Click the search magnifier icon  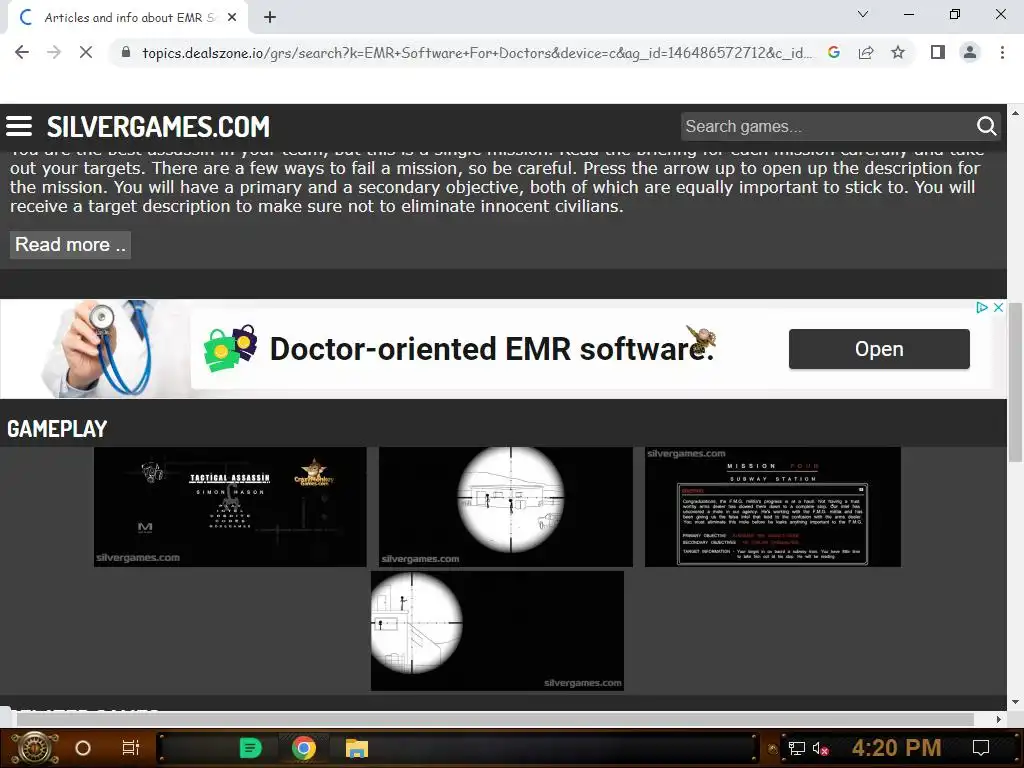(986, 126)
